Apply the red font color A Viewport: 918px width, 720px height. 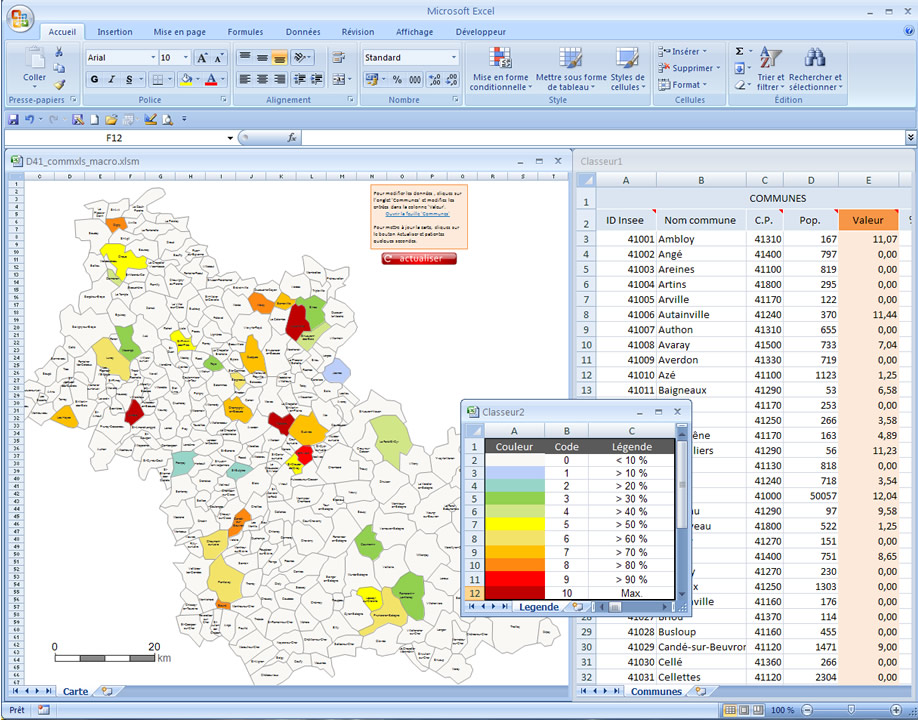point(211,79)
